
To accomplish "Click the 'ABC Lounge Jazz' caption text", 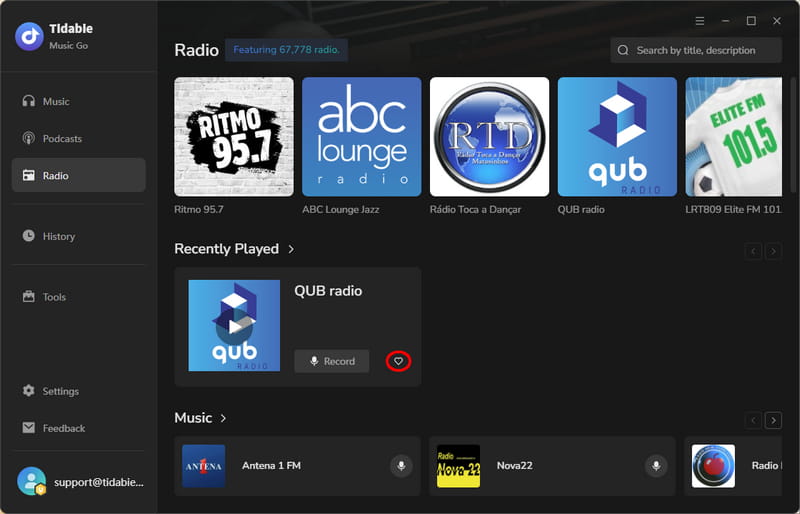I will tap(340, 209).
